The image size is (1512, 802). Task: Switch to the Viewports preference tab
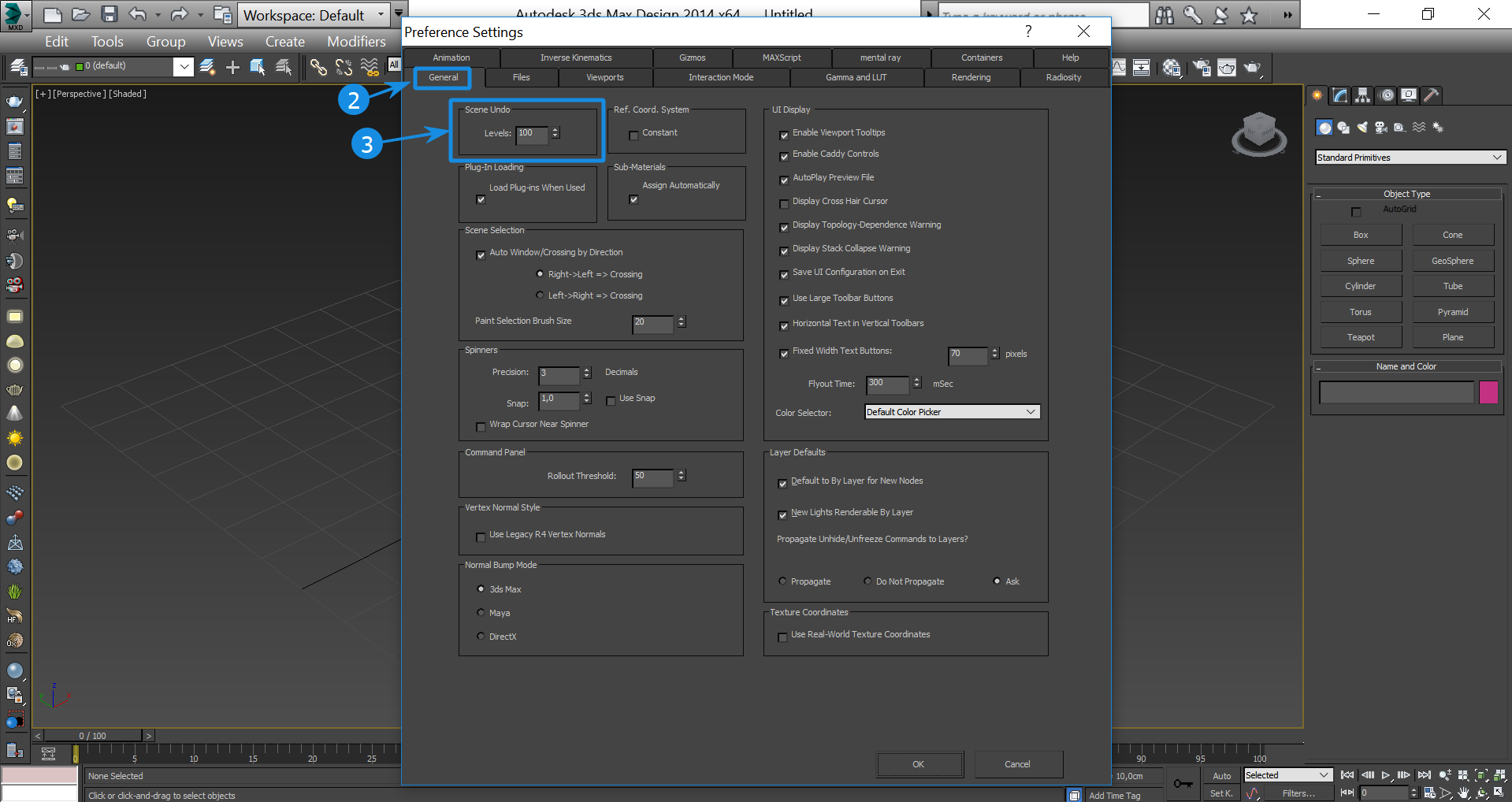(605, 77)
